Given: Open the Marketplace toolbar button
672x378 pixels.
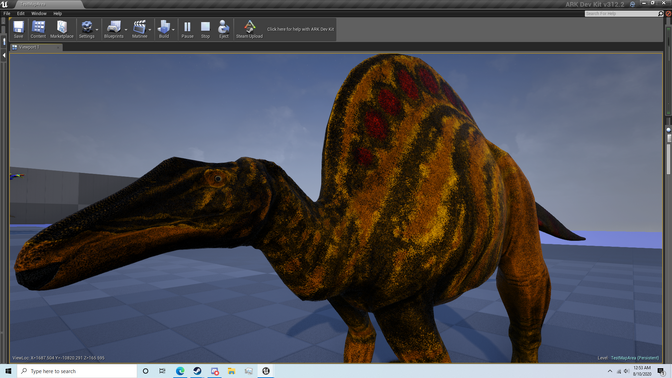Looking at the screenshot, I should click(62, 29).
